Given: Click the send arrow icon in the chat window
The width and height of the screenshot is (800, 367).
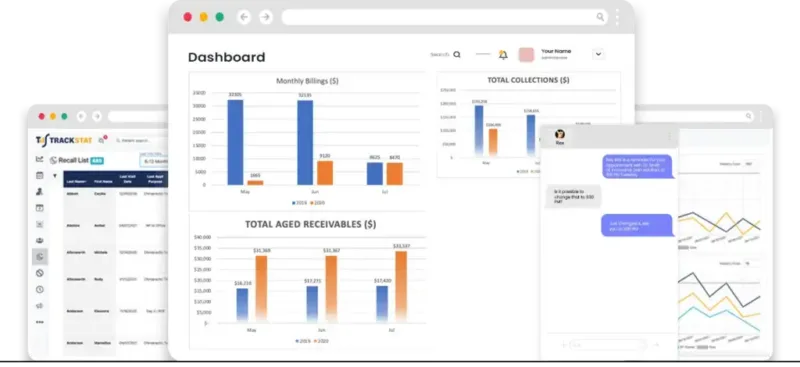Looking at the screenshot, I should click(656, 345).
